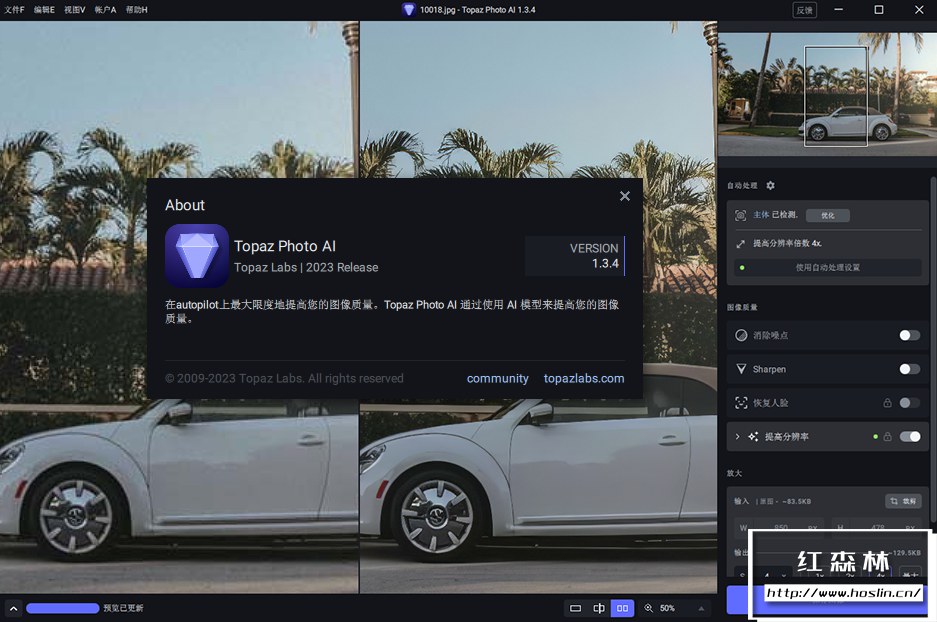
Task: Click the 优化 refine button
Action: (x=828, y=215)
